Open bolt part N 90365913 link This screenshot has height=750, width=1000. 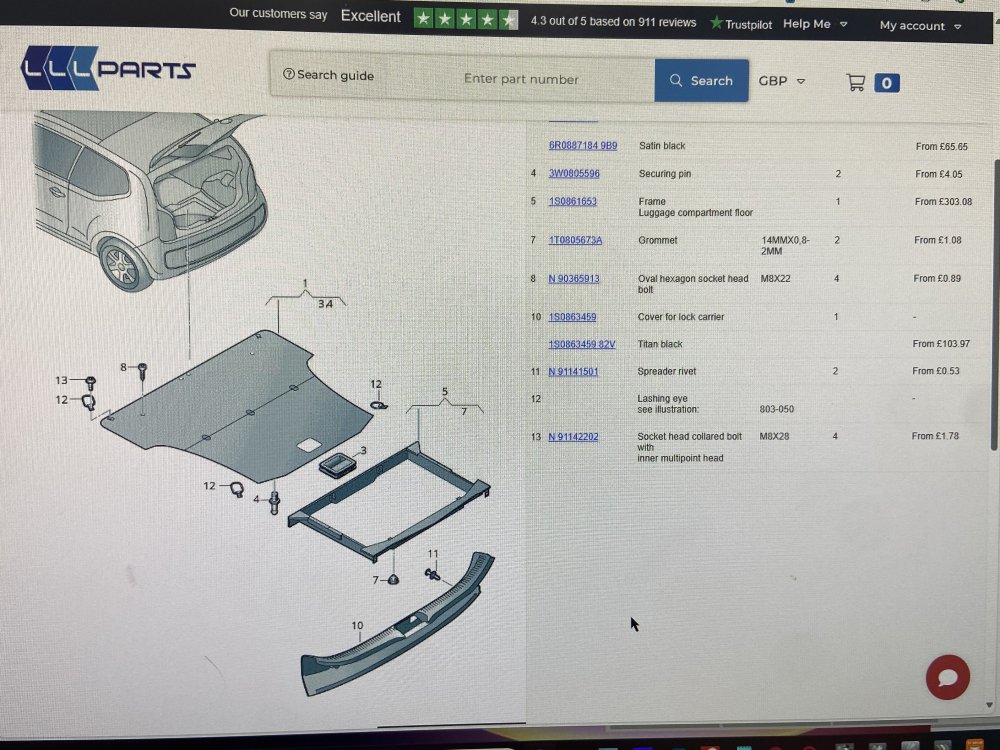tap(573, 279)
